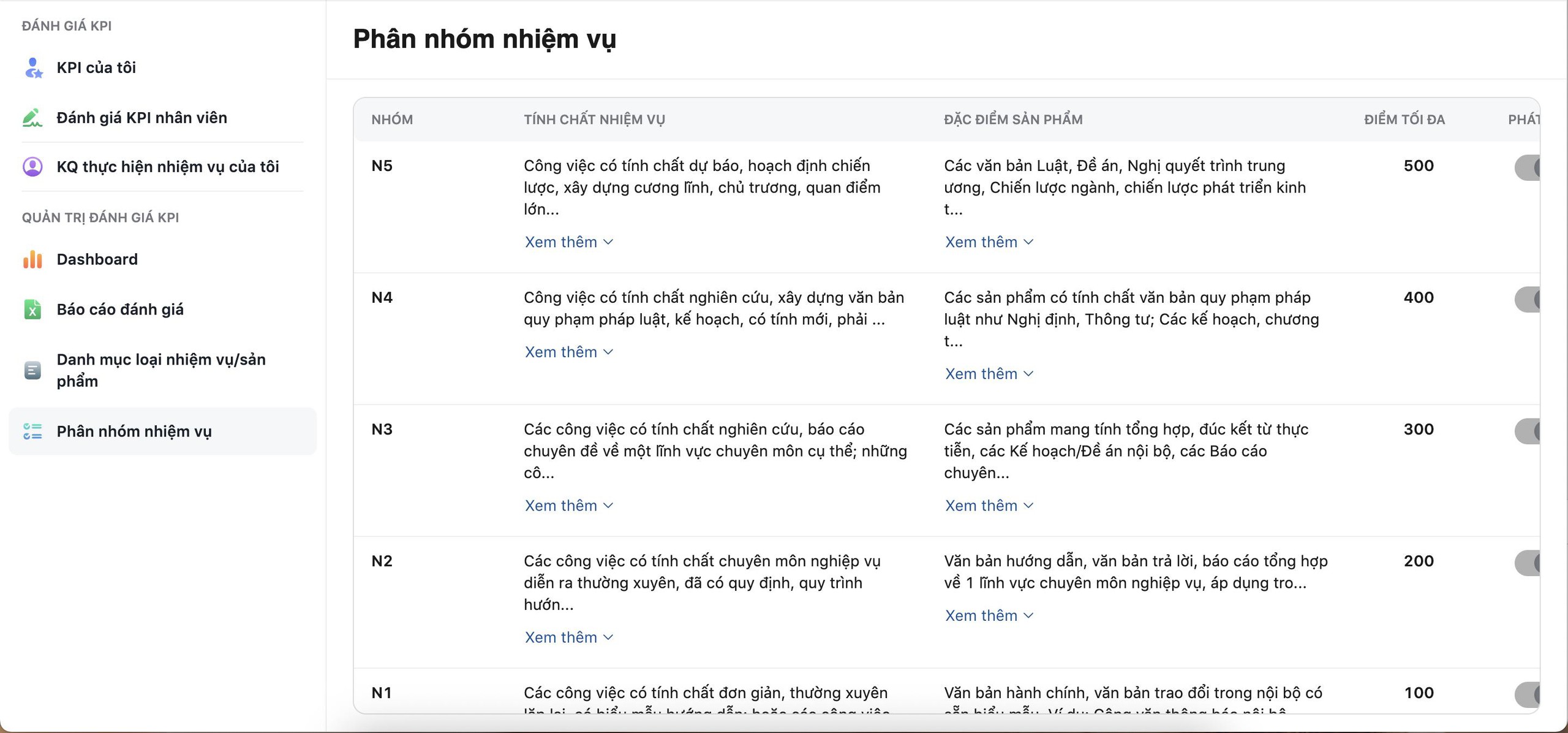Select the Phân nhóm nhiệm vụ list icon
This screenshot has width=1568, height=733.
(33, 431)
